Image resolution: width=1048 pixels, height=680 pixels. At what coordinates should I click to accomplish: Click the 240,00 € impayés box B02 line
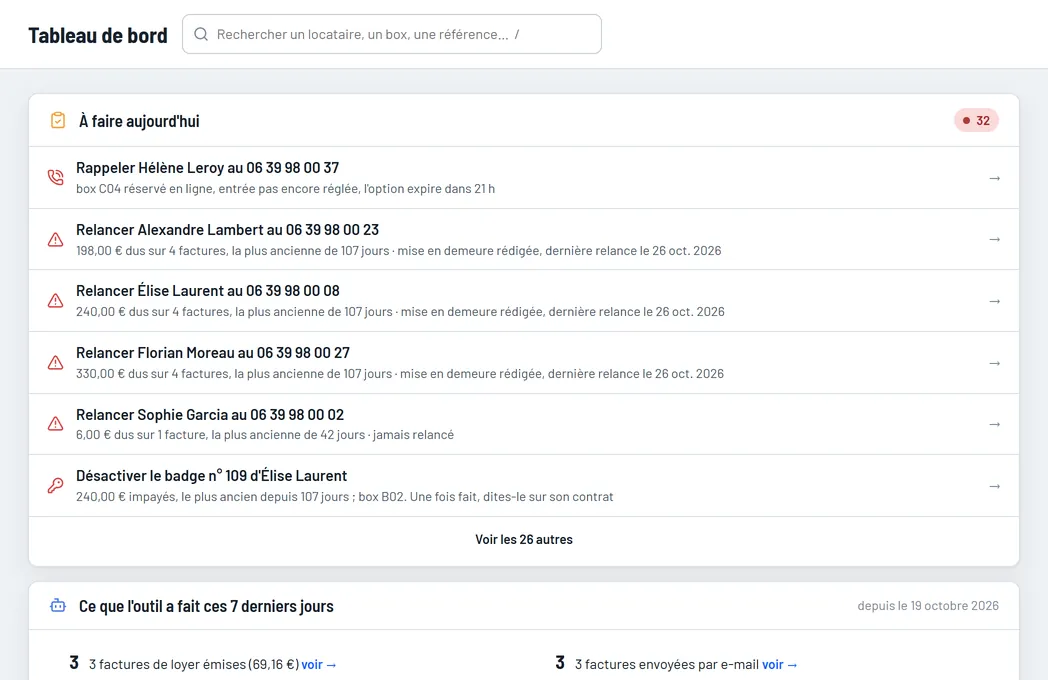[x=344, y=497]
